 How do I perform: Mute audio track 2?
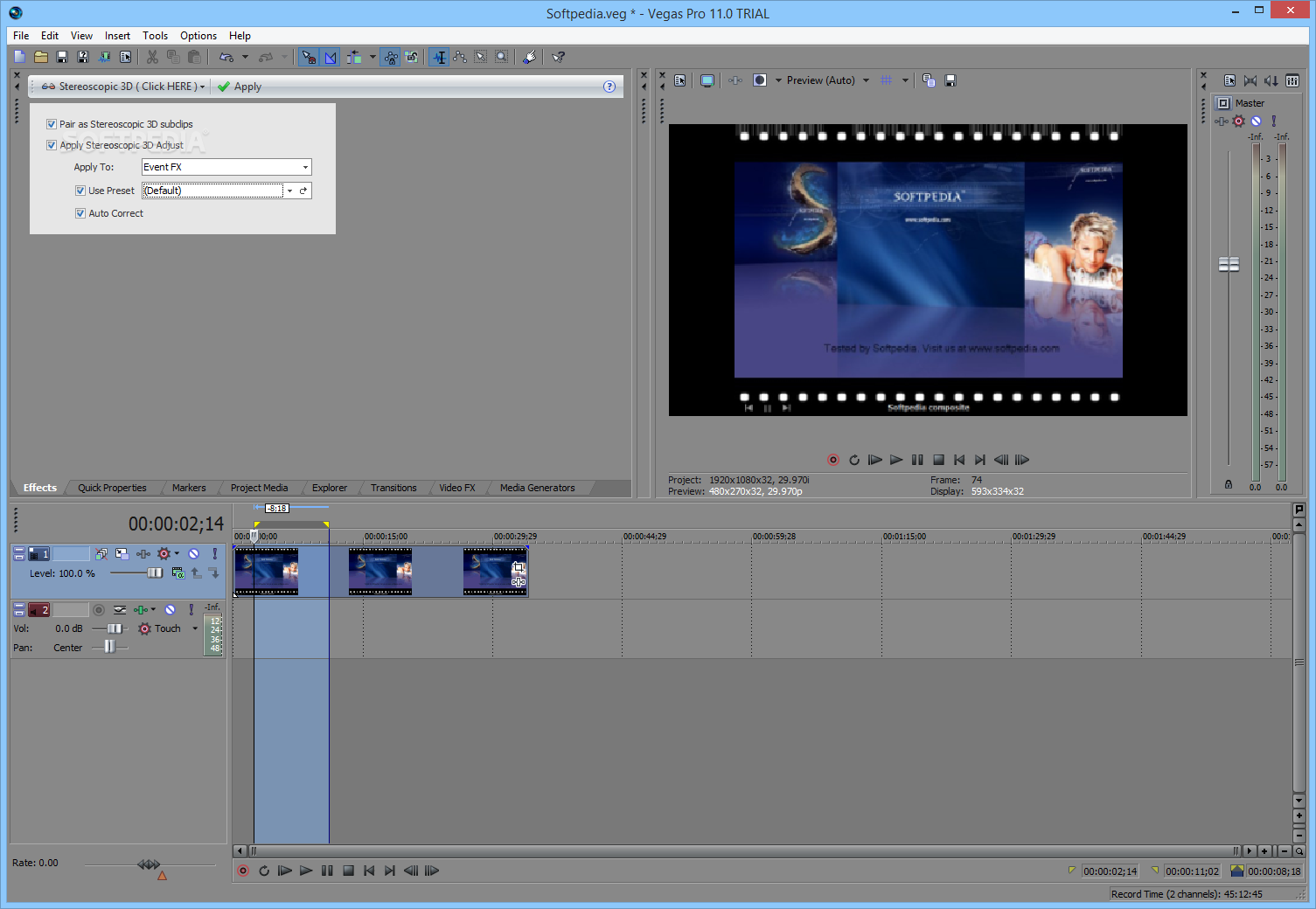tap(171, 609)
